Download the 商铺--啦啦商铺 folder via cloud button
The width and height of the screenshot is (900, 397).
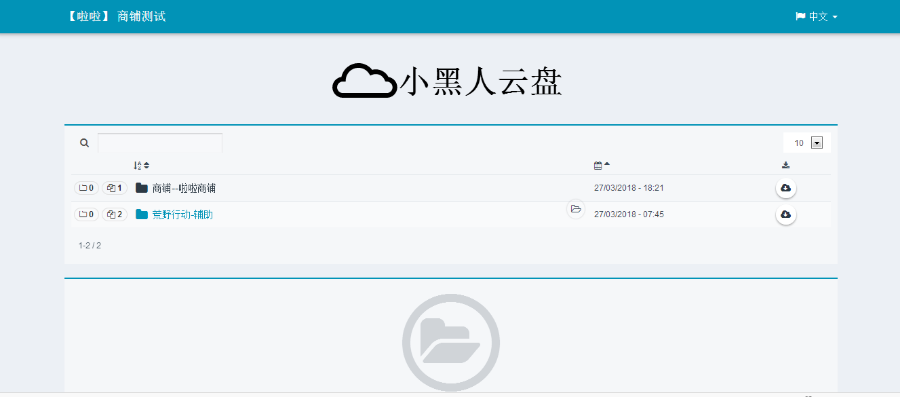[786, 188]
